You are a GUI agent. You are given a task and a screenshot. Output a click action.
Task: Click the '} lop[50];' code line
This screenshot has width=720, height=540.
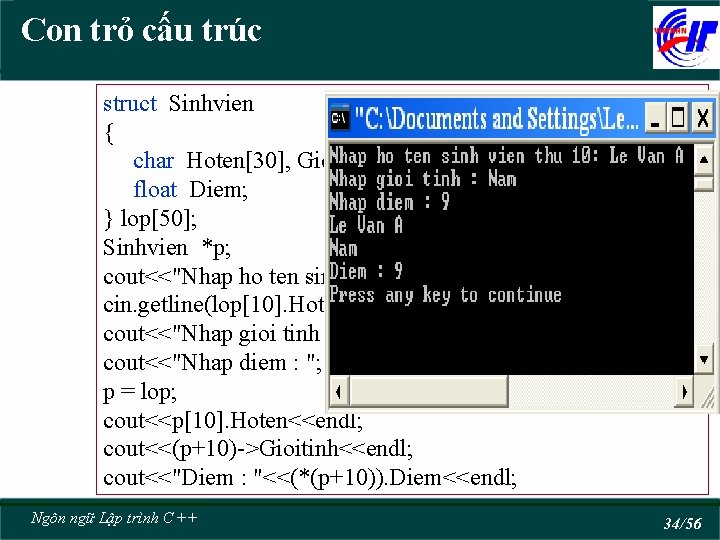click(150, 218)
